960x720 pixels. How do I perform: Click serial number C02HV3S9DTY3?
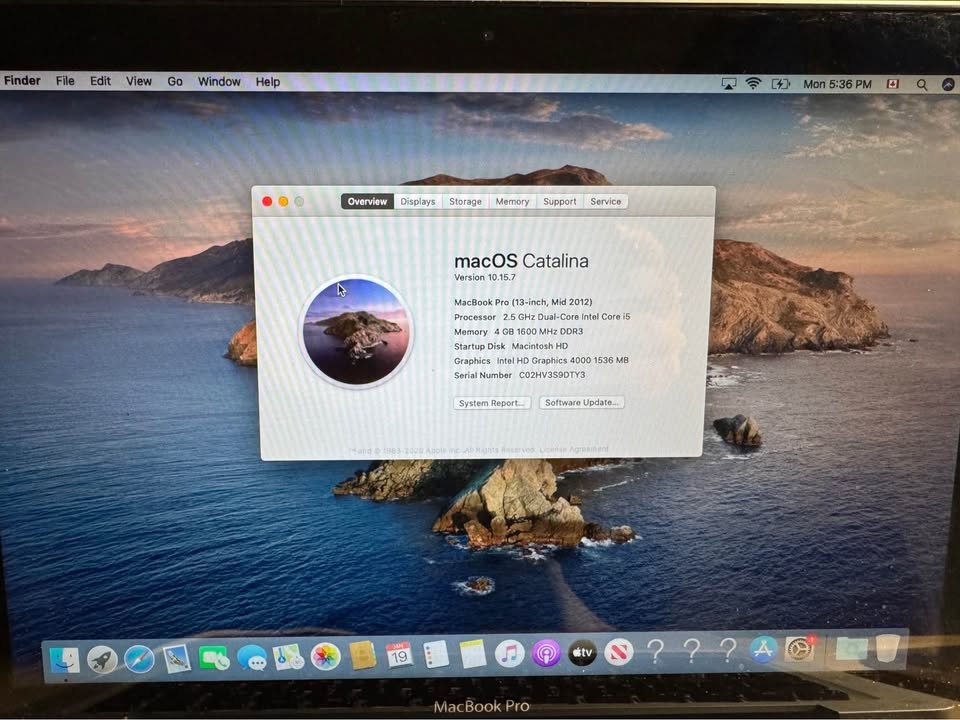pyautogui.click(x=552, y=375)
